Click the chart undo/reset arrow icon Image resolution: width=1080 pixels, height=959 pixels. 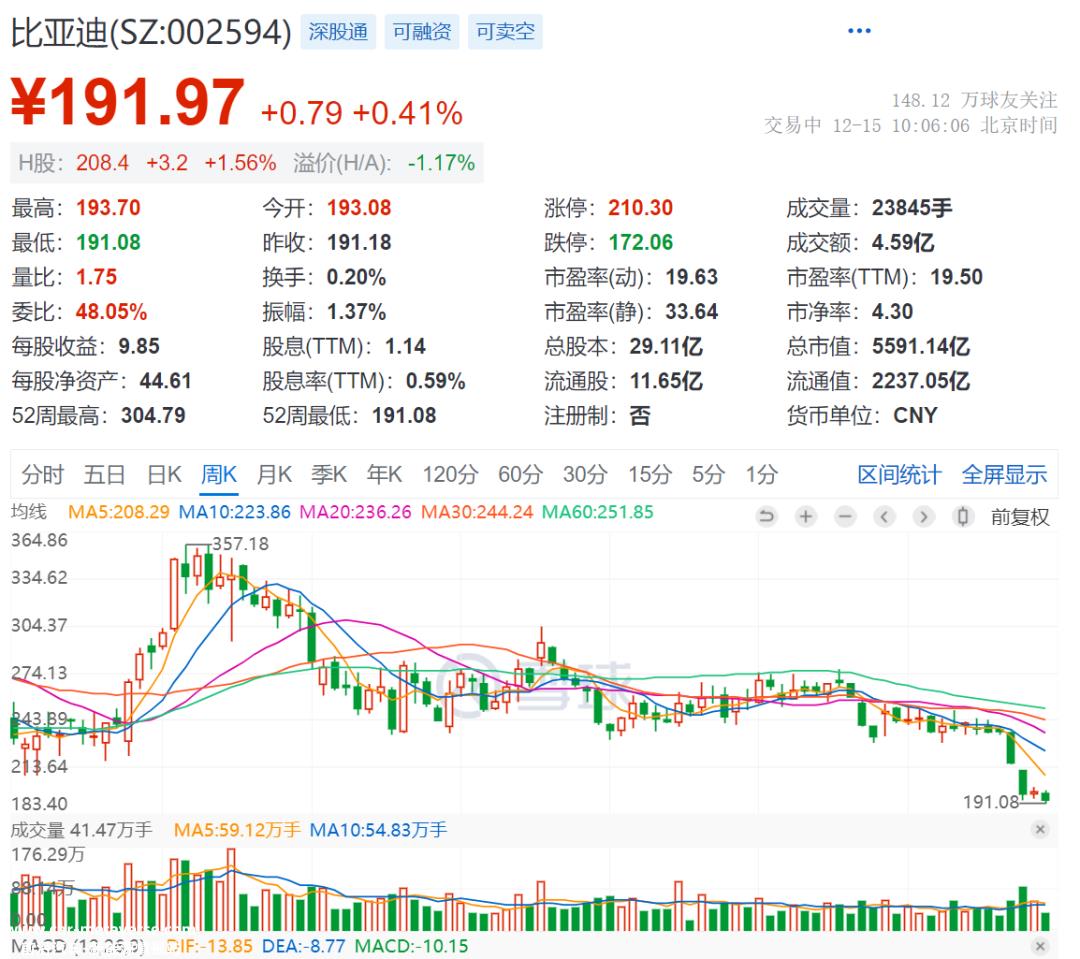[765, 516]
